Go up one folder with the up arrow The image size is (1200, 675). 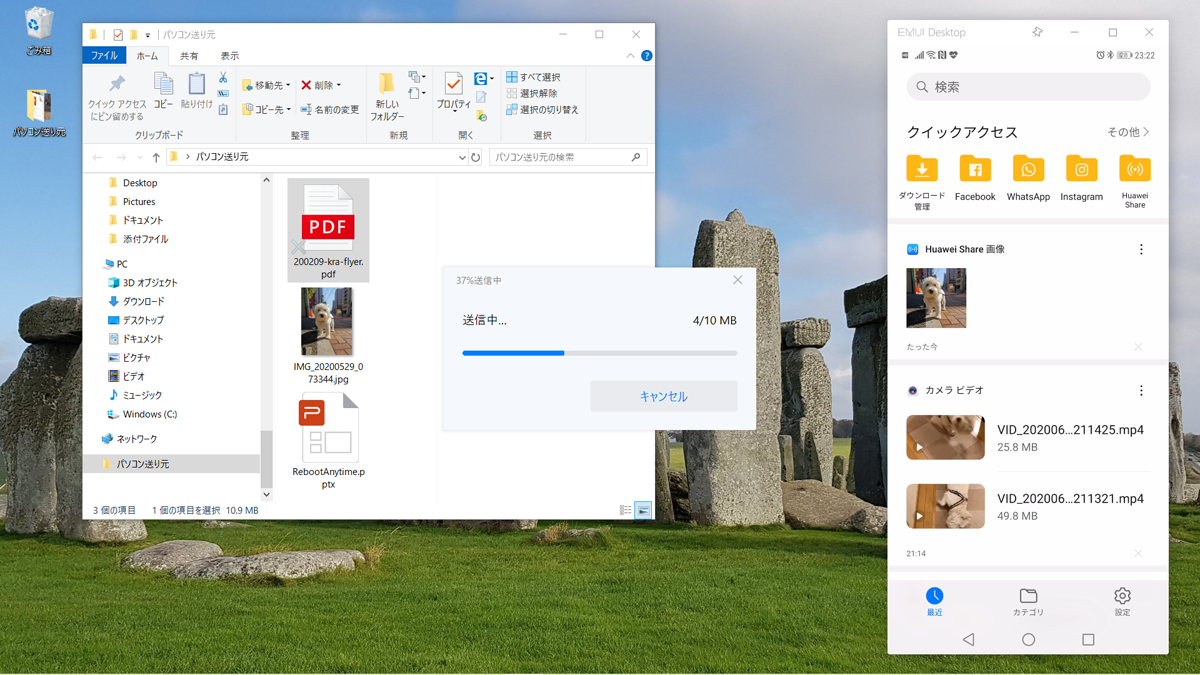(156, 157)
